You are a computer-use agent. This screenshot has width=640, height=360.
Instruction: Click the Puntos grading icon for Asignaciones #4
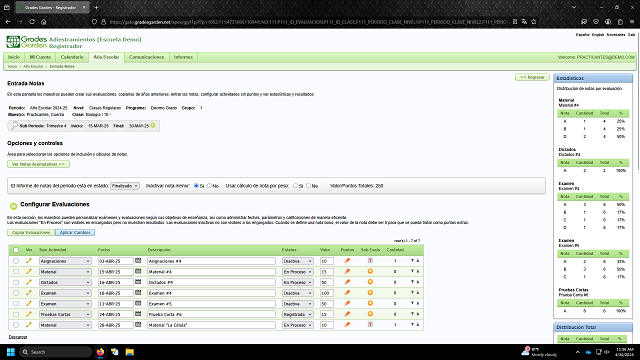(x=347, y=260)
